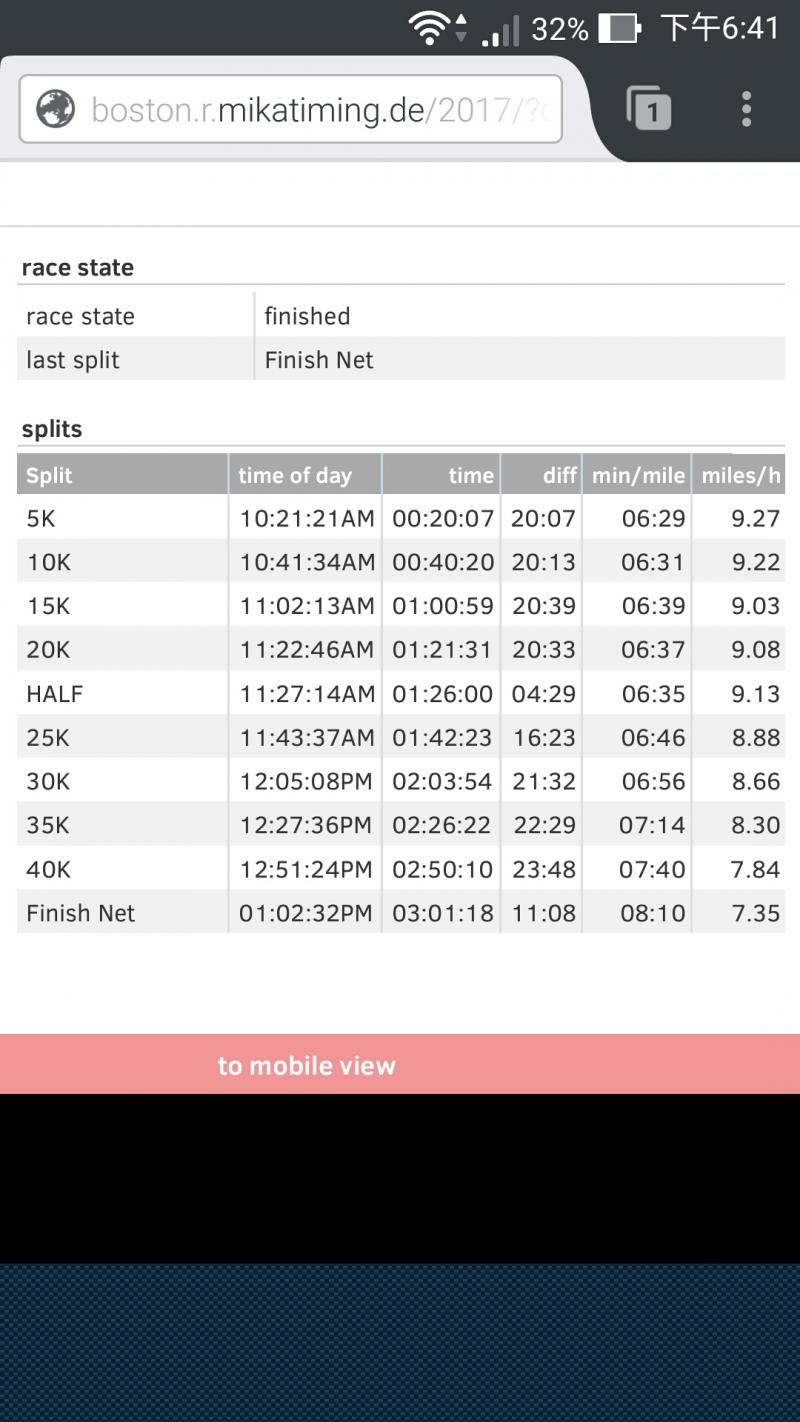Click the 'diff' column header

pyautogui.click(x=560, y=475)
